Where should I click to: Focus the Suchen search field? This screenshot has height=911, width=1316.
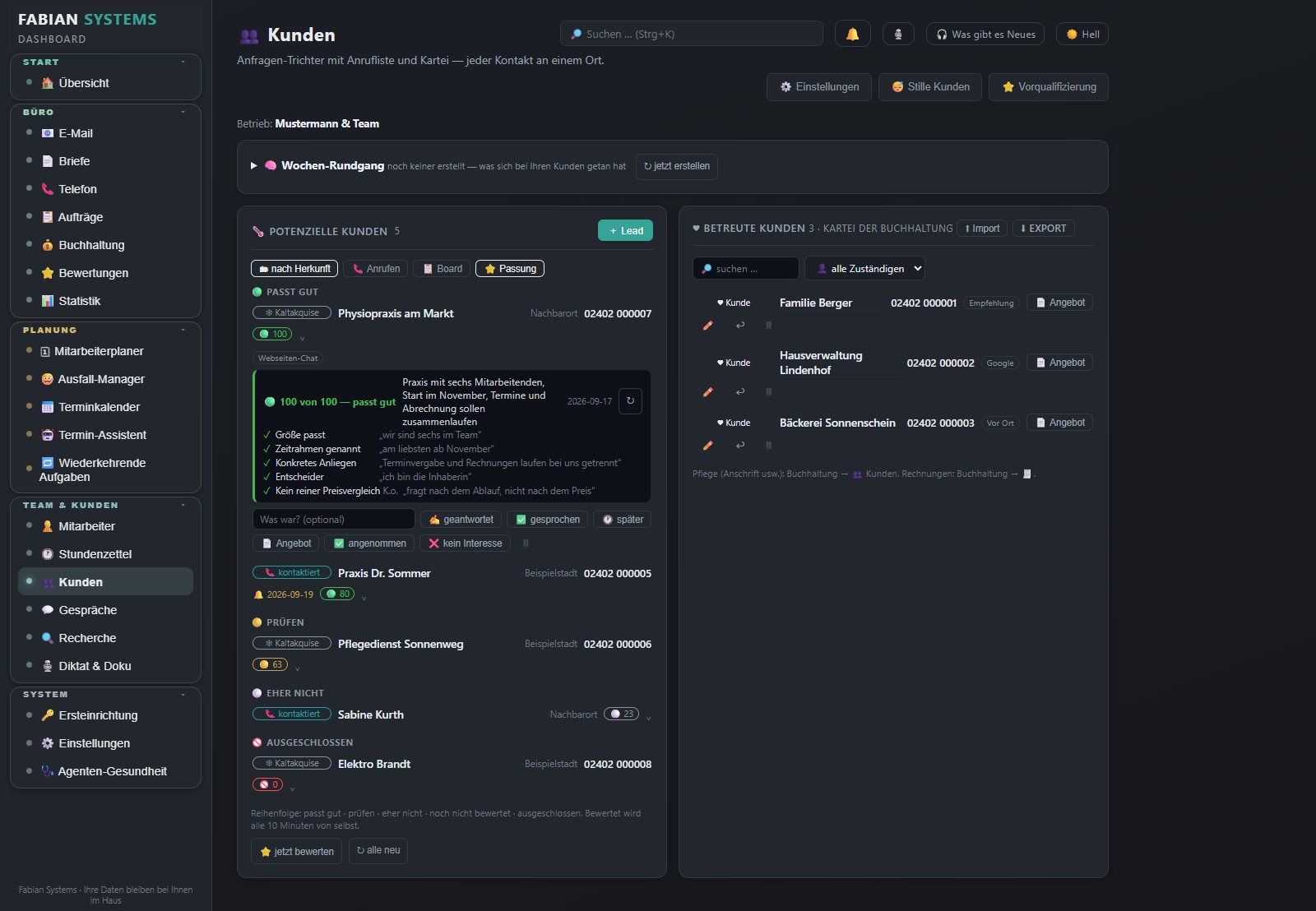(692, 34)
